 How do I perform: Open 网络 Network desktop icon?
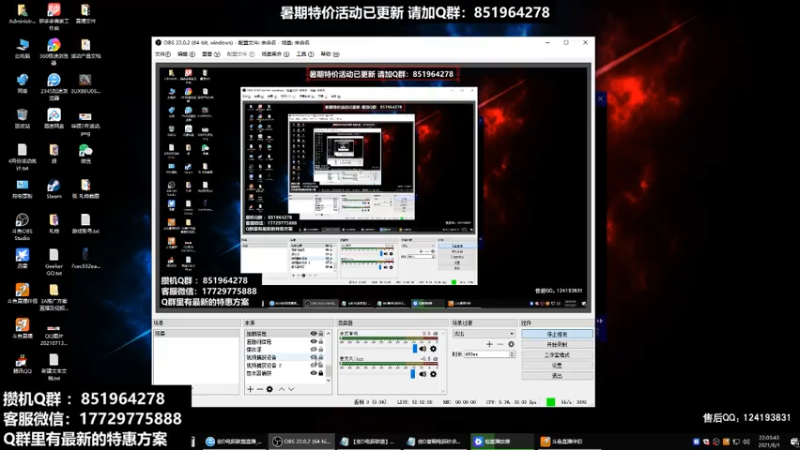pos(22,83)
